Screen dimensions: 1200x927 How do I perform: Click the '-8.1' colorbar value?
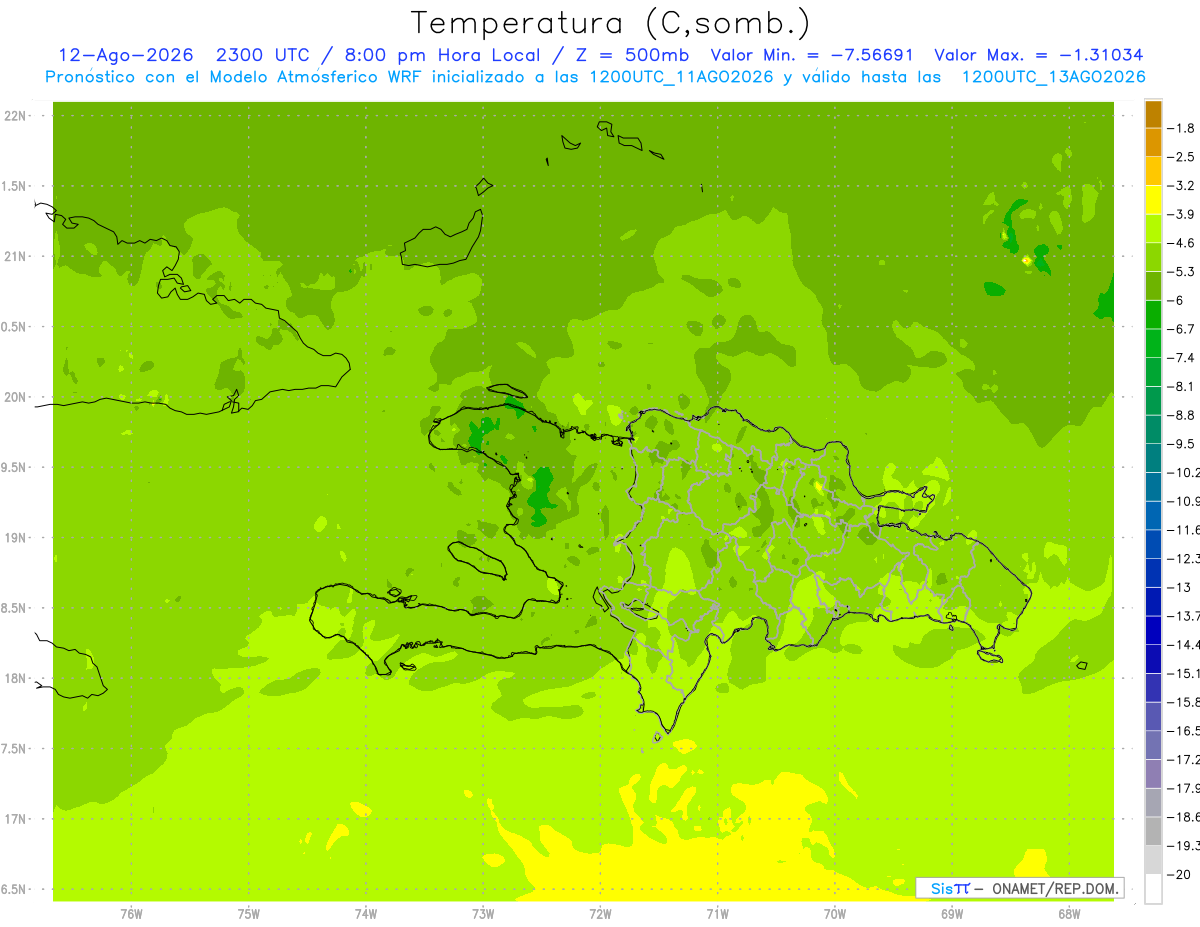point(1183,386)
